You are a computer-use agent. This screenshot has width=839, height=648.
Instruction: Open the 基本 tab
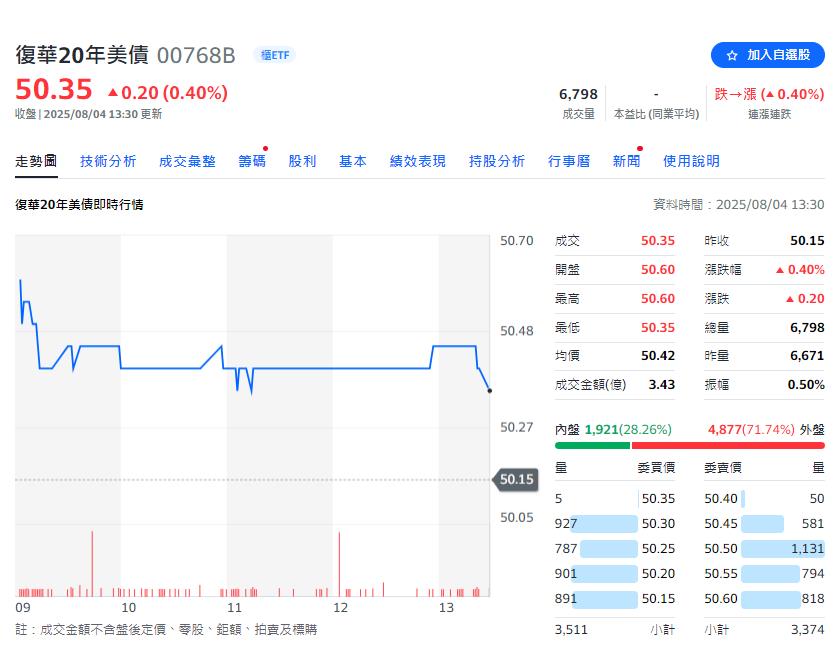tap(353, 161)
